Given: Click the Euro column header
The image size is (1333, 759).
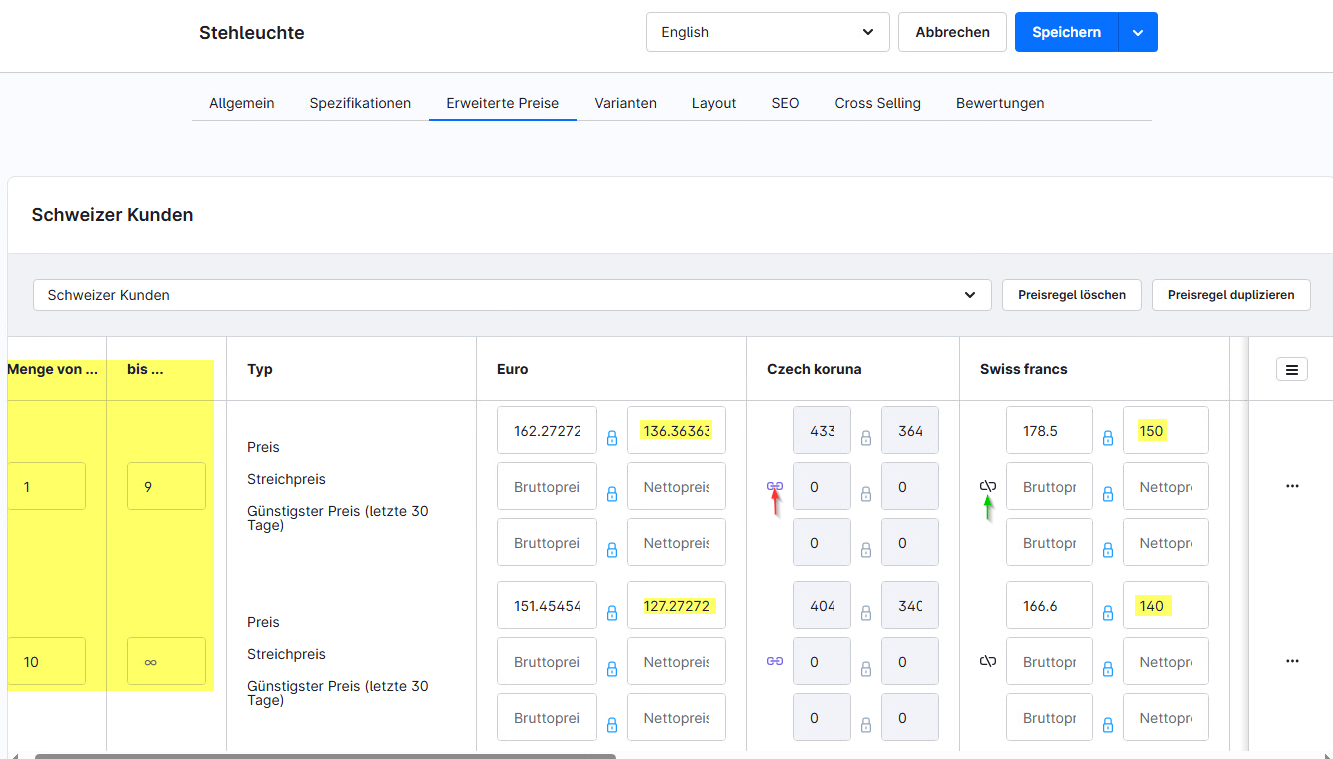Looking at the screenshot, I should pos(514,369).
